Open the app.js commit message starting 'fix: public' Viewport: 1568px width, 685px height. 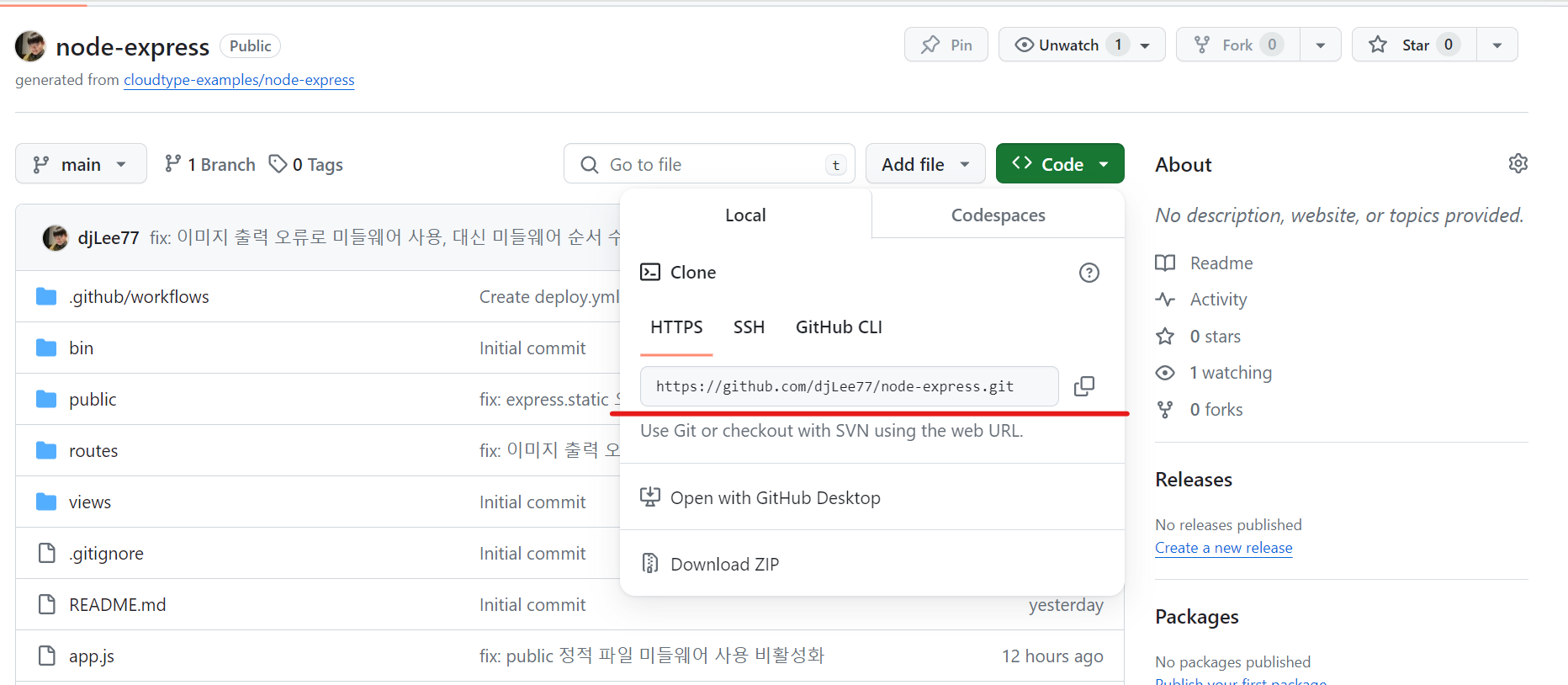(x=652, y=656)
